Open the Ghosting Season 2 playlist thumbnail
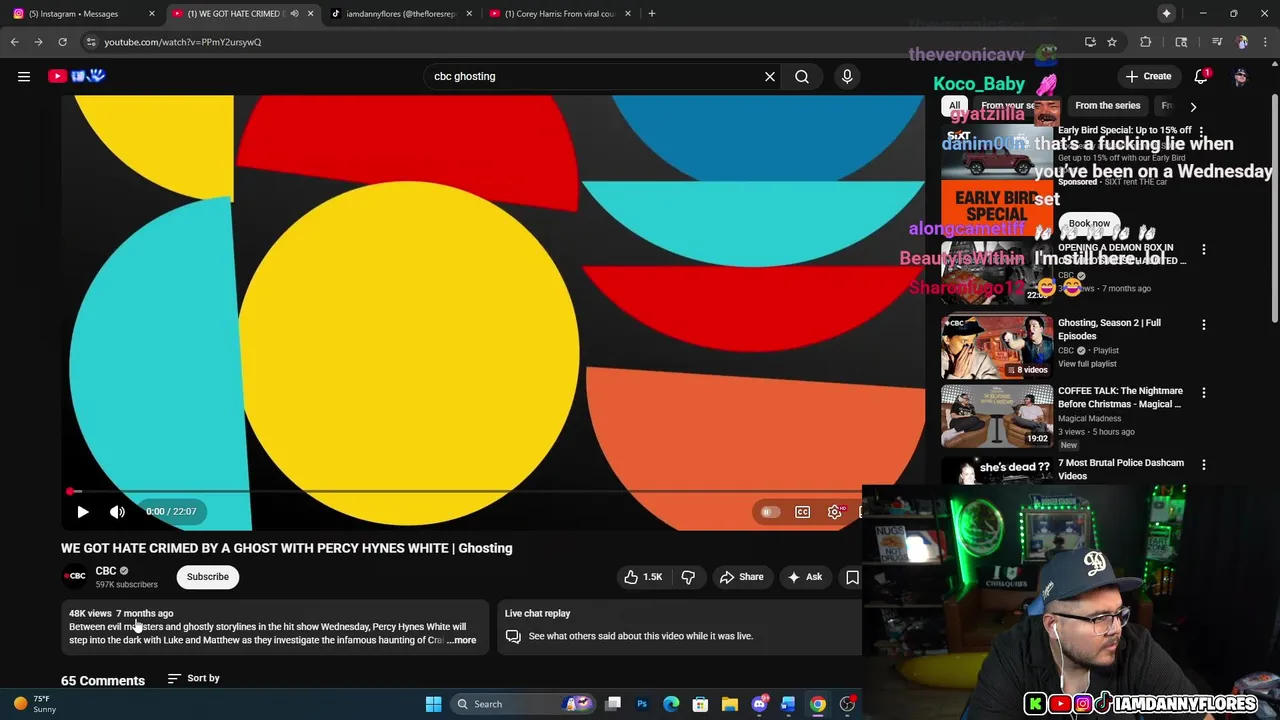 click(x=997, y=346)
